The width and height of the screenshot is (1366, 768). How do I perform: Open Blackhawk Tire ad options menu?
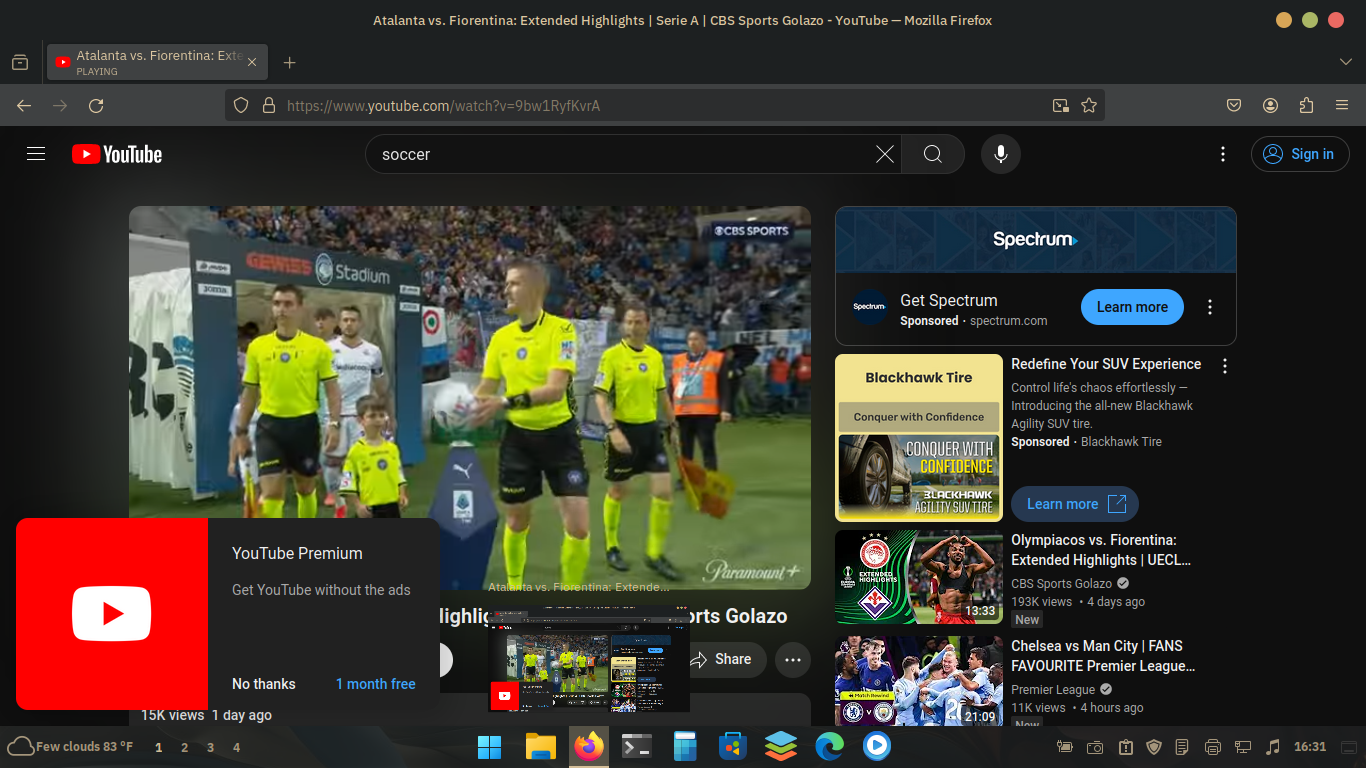click(x=1225, y=366)
